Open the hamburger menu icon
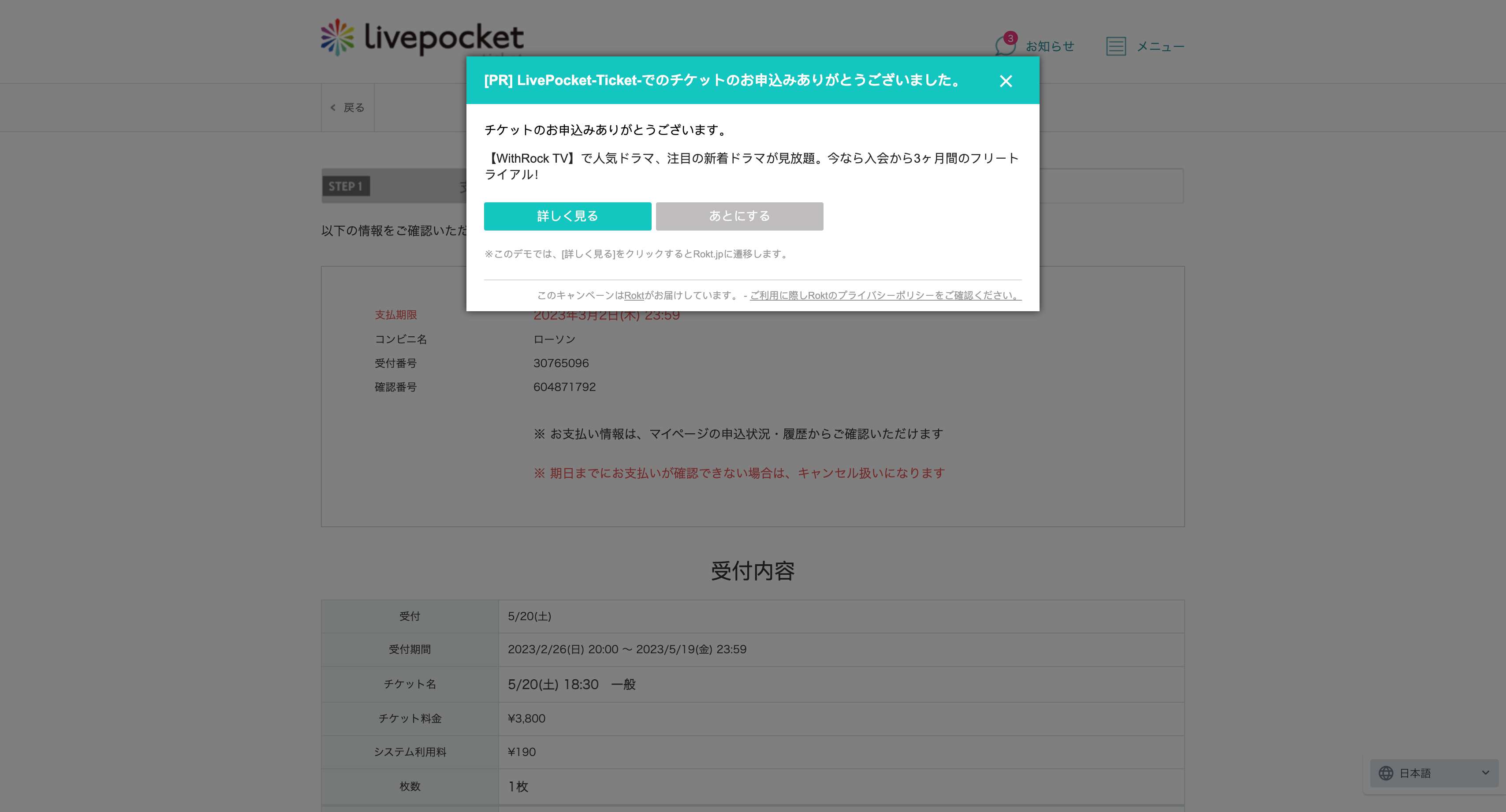This screenshot has height=812, width=1506. click(x=1116, y=46)
